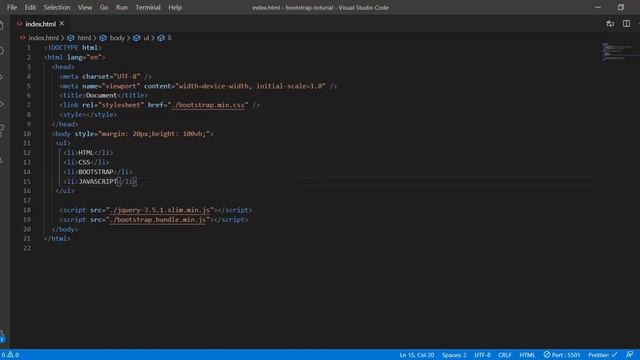Open the feedback icon in the status bar
The height and width of the screenshot is (360, 640).
pos(630,355)
